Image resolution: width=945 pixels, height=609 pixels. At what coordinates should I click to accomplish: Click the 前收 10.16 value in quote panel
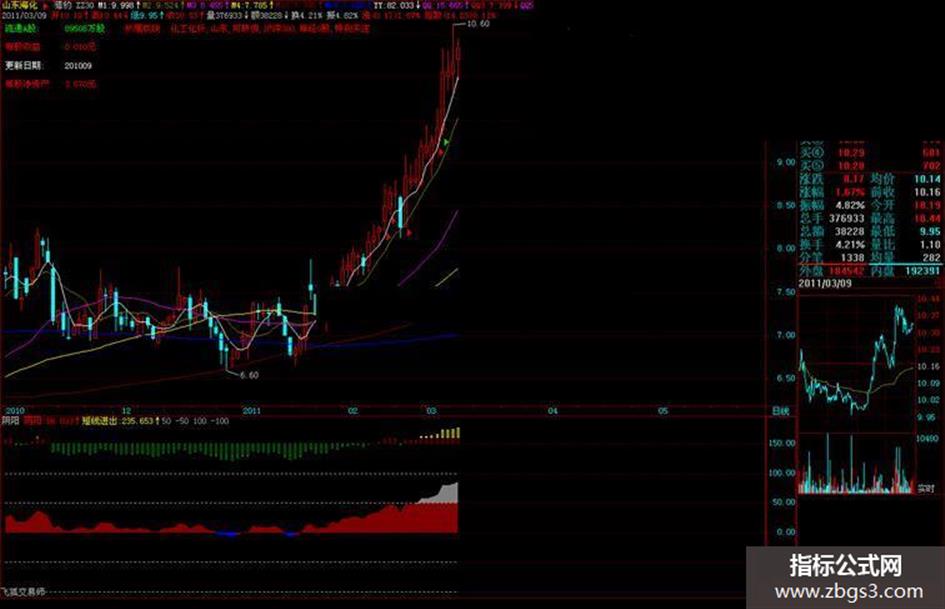coord(927,192)
